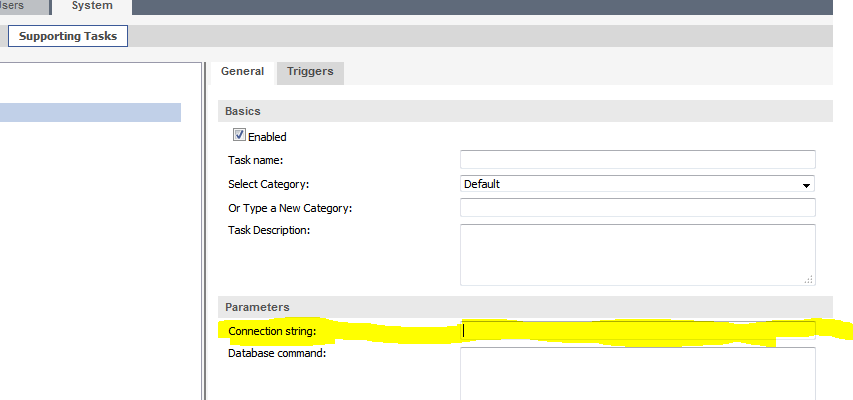Select the Supporting Tasks tab
Image resolution: width=853 pixels, height=400 pixels.
coord(68,37)
